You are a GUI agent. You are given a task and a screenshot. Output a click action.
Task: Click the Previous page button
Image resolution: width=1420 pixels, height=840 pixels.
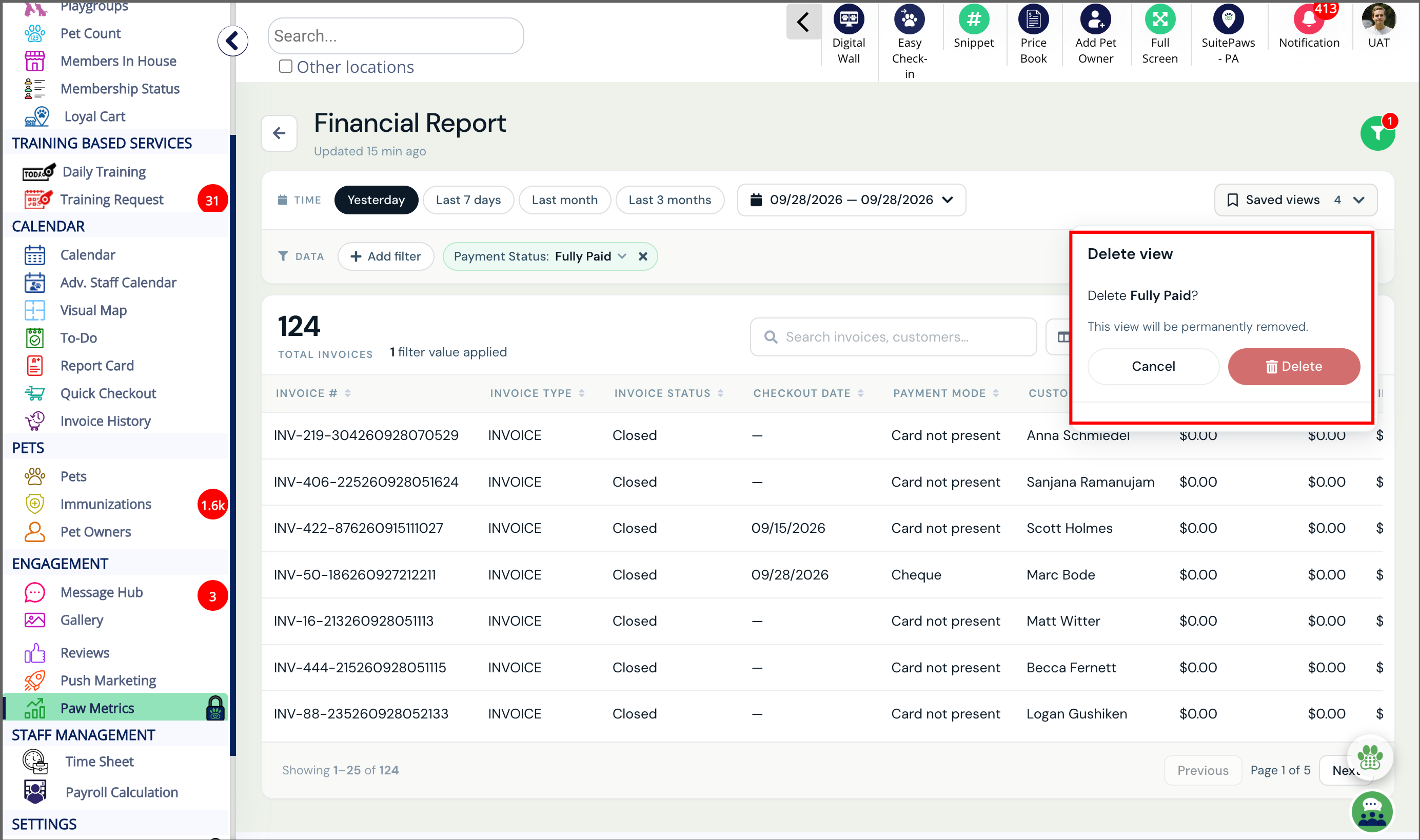click(1202, 770)
